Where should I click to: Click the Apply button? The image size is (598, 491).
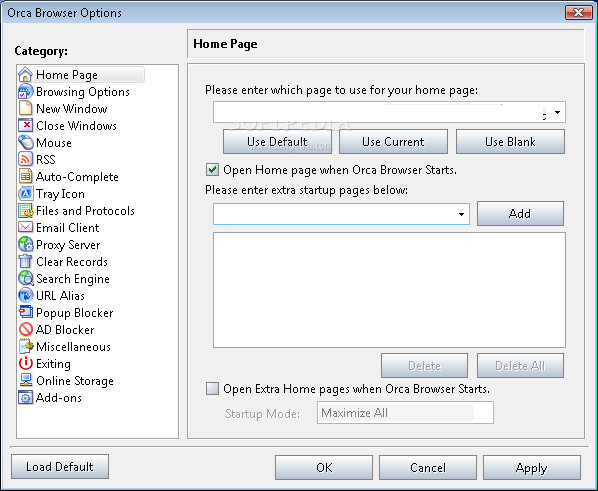532,467
